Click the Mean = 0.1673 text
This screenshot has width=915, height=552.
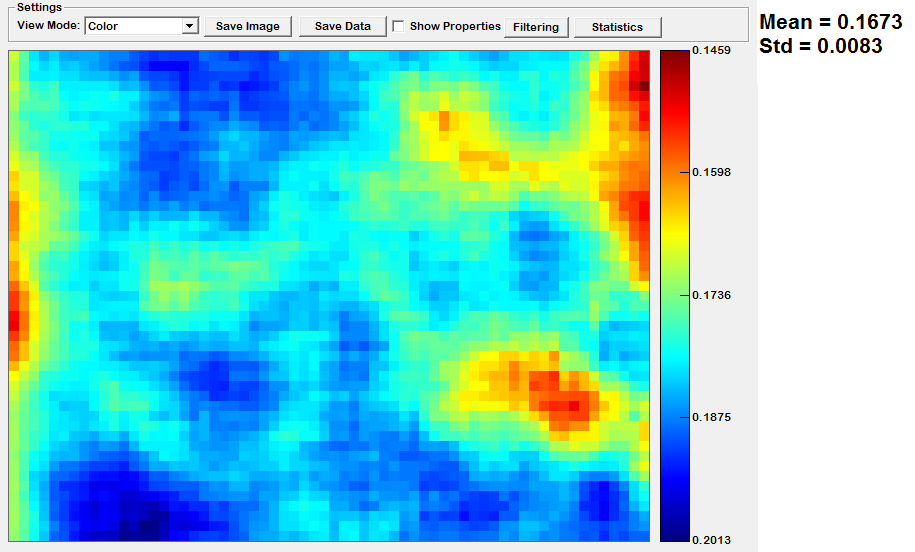click(830, 23)
